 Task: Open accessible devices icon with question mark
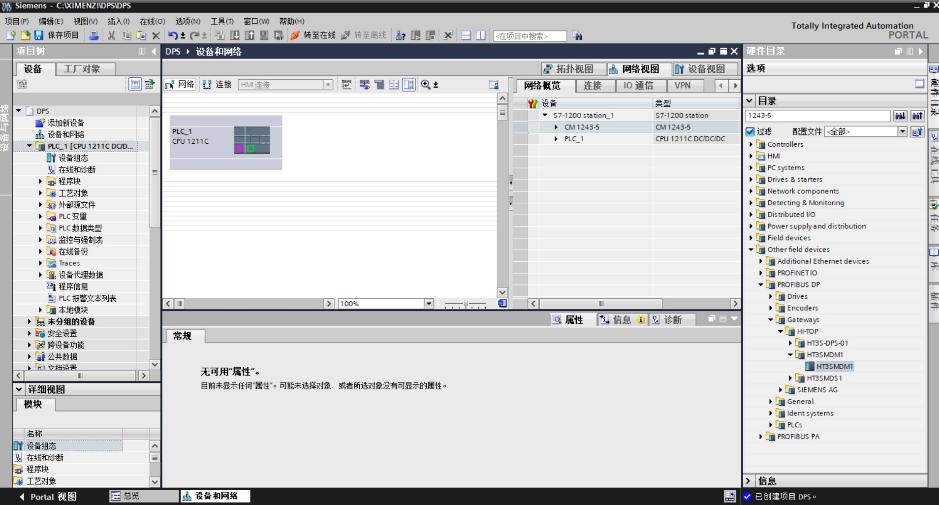[x=401, y=35]
